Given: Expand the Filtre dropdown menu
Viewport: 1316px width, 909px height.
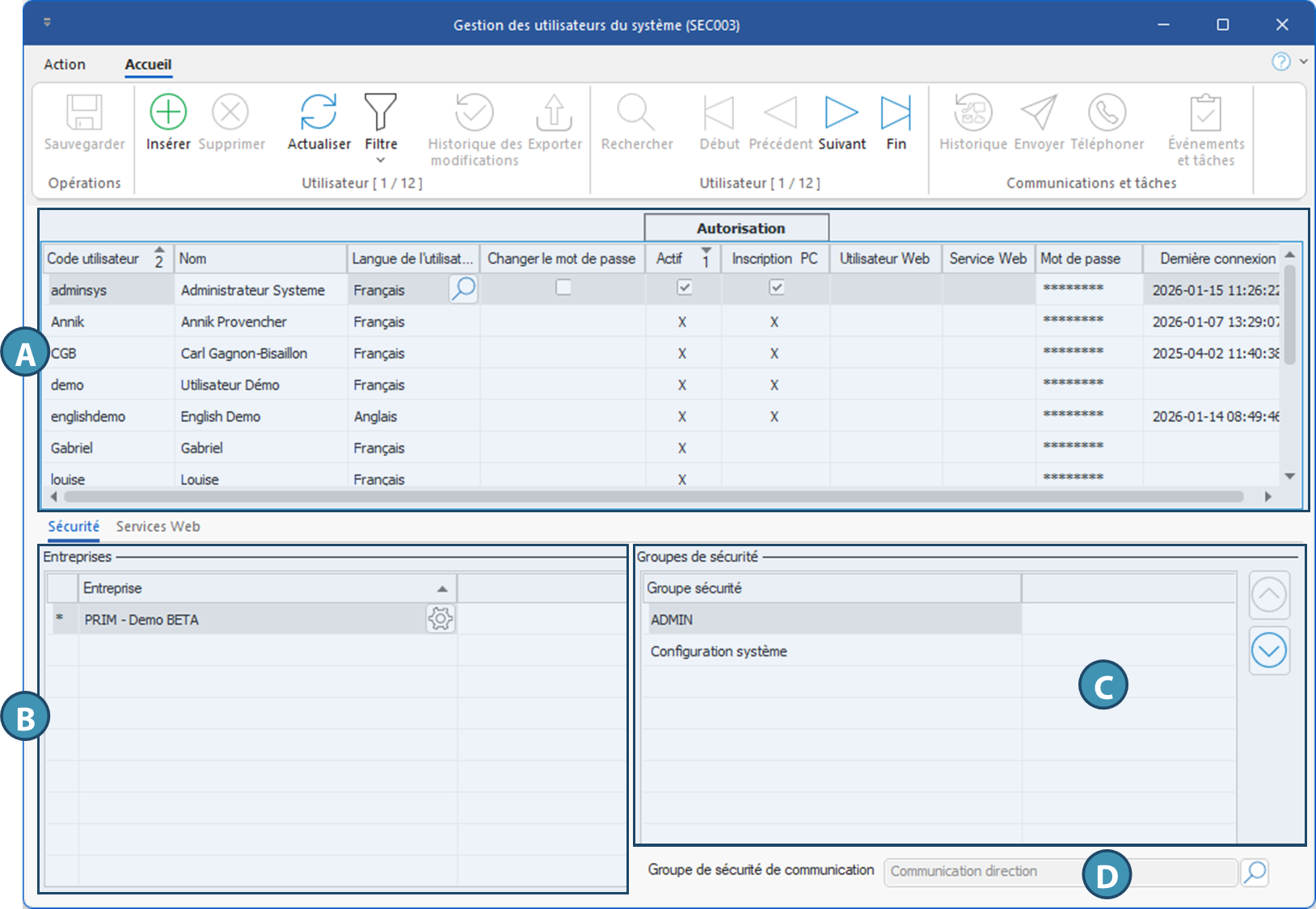Looking at the screenshot, I should [381, 160].
